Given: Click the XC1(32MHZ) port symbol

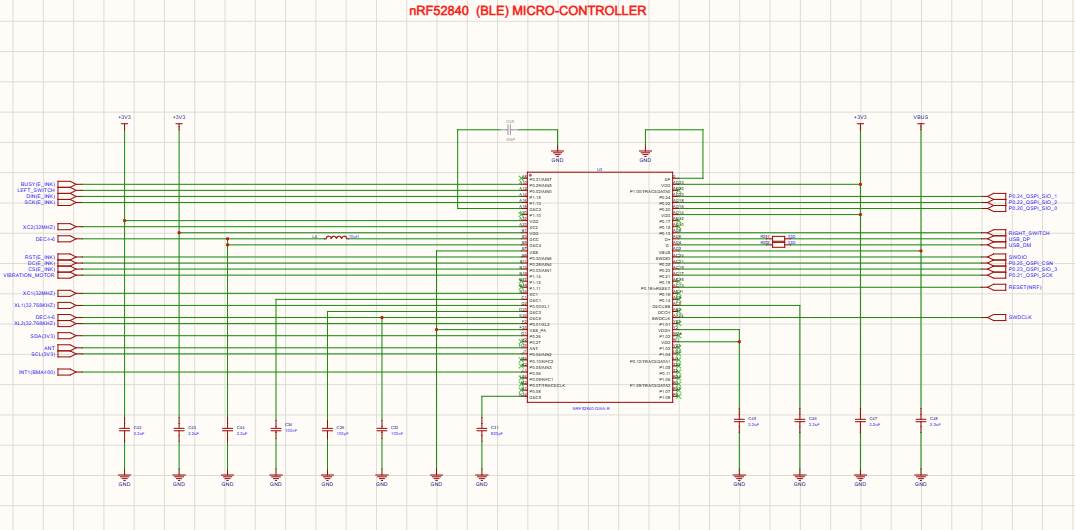Looking at the screenshot, I should click(x=67, y=293).
